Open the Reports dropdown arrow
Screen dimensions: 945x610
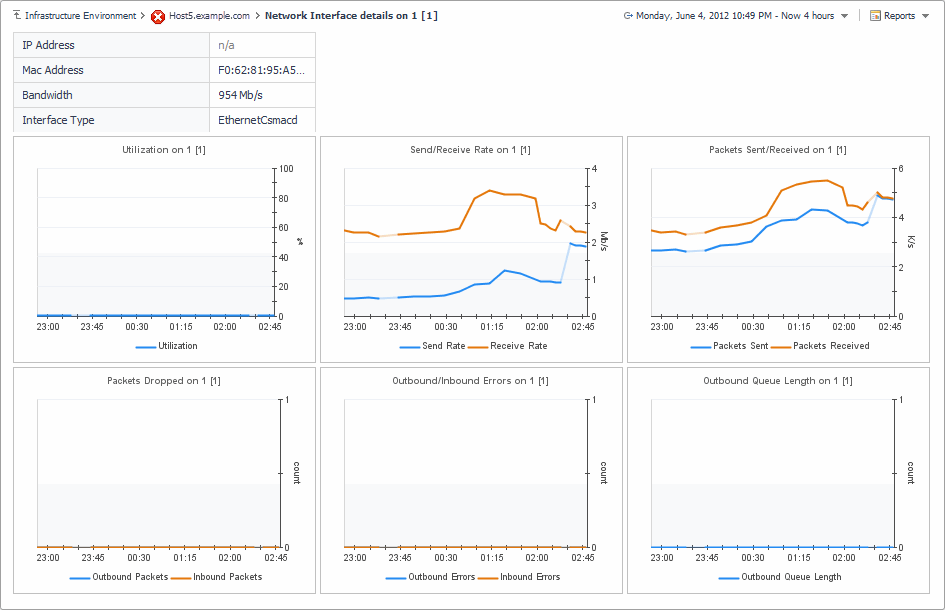pyautogui.click(x=926, y=17)
